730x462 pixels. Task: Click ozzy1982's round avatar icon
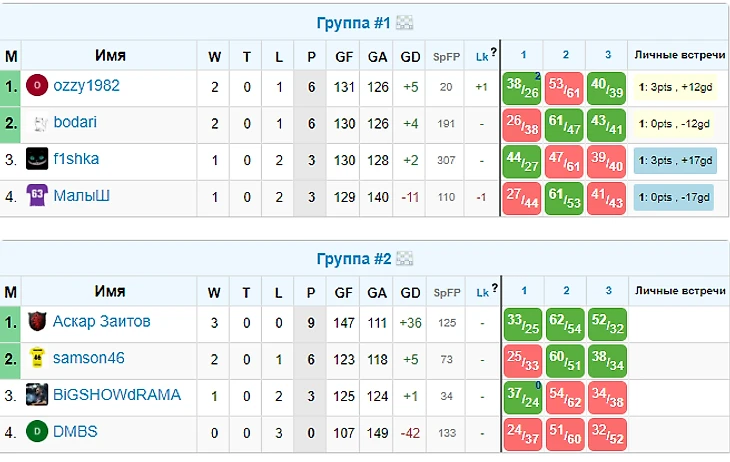coord(37,87)
